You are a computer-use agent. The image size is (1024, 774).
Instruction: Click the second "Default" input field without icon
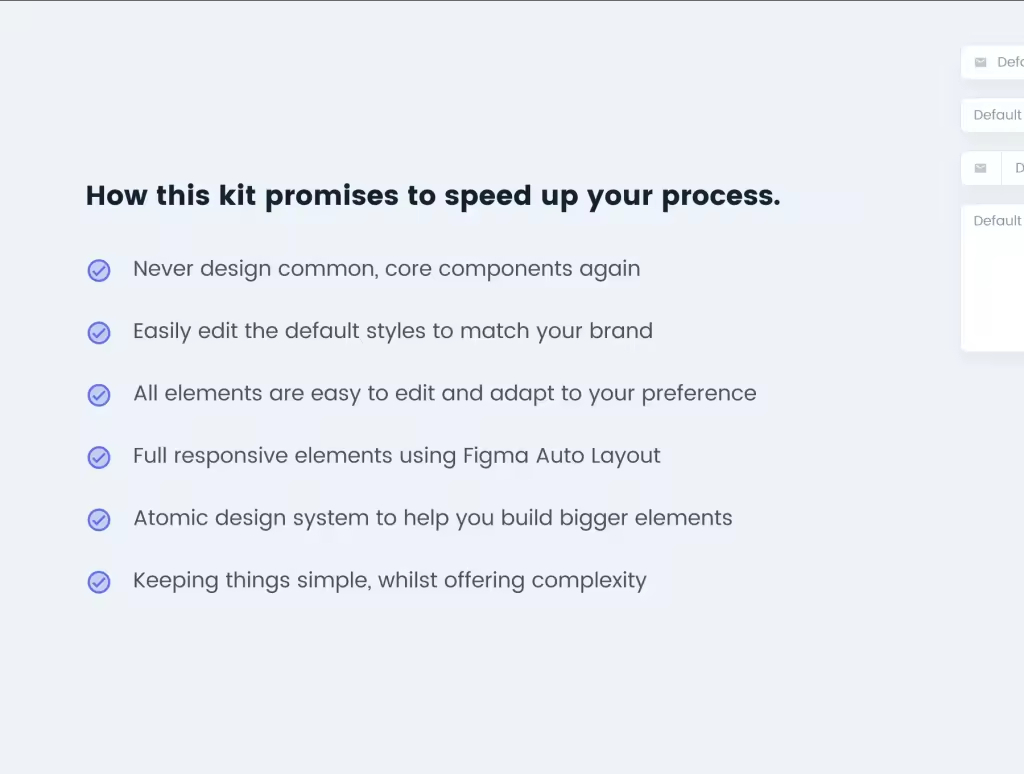[x=996, y=115]
